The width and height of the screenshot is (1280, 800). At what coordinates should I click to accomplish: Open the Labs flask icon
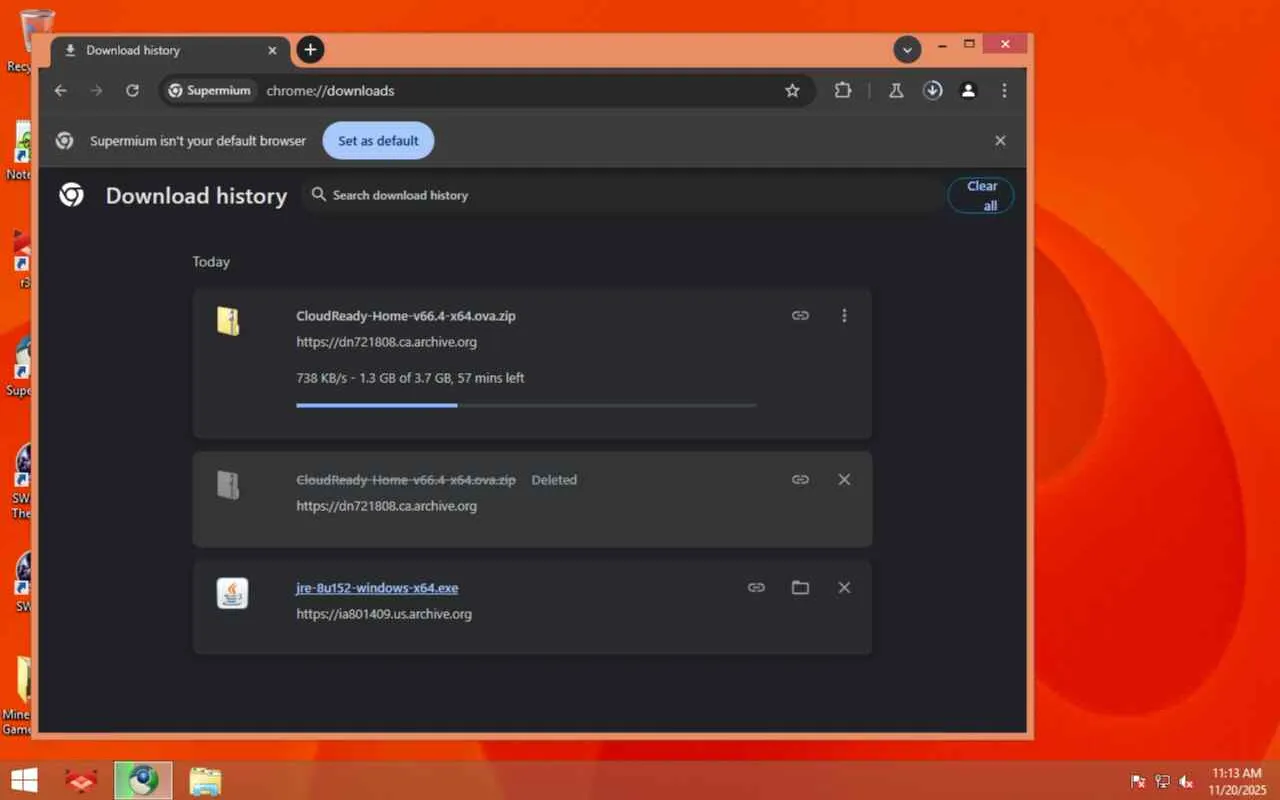coord(896,90)
